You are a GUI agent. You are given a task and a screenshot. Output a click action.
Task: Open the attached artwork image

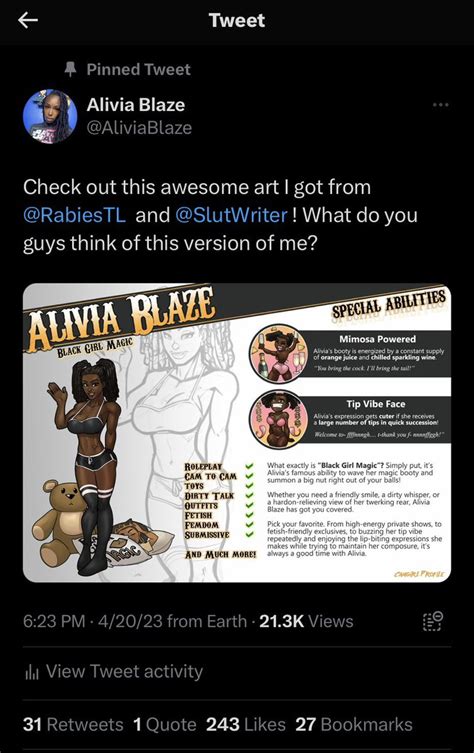237,433
